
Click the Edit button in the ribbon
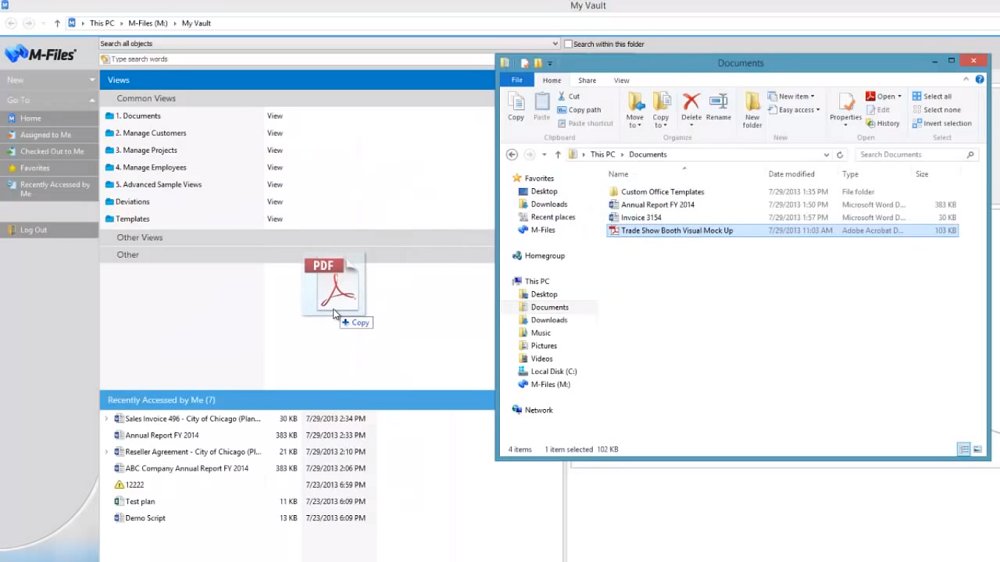[x=878, y=110]
